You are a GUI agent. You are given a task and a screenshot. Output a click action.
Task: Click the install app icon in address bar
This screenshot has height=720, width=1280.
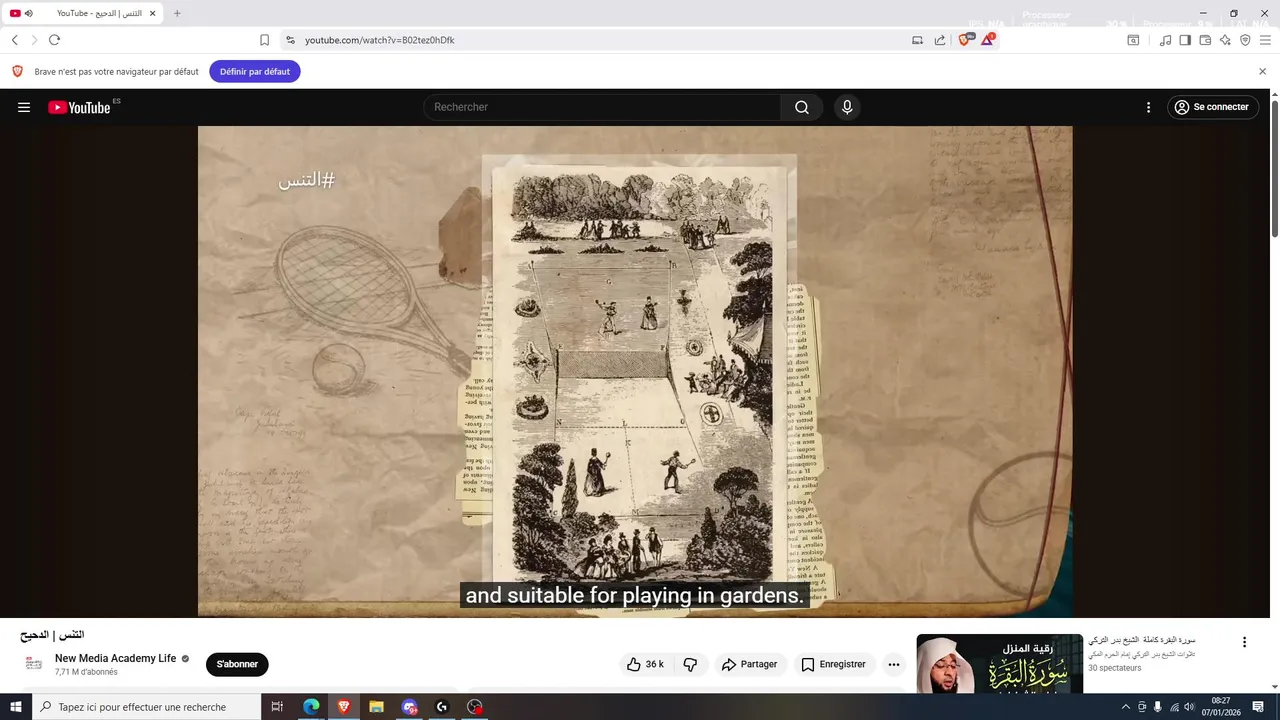[x=917, y=40]
